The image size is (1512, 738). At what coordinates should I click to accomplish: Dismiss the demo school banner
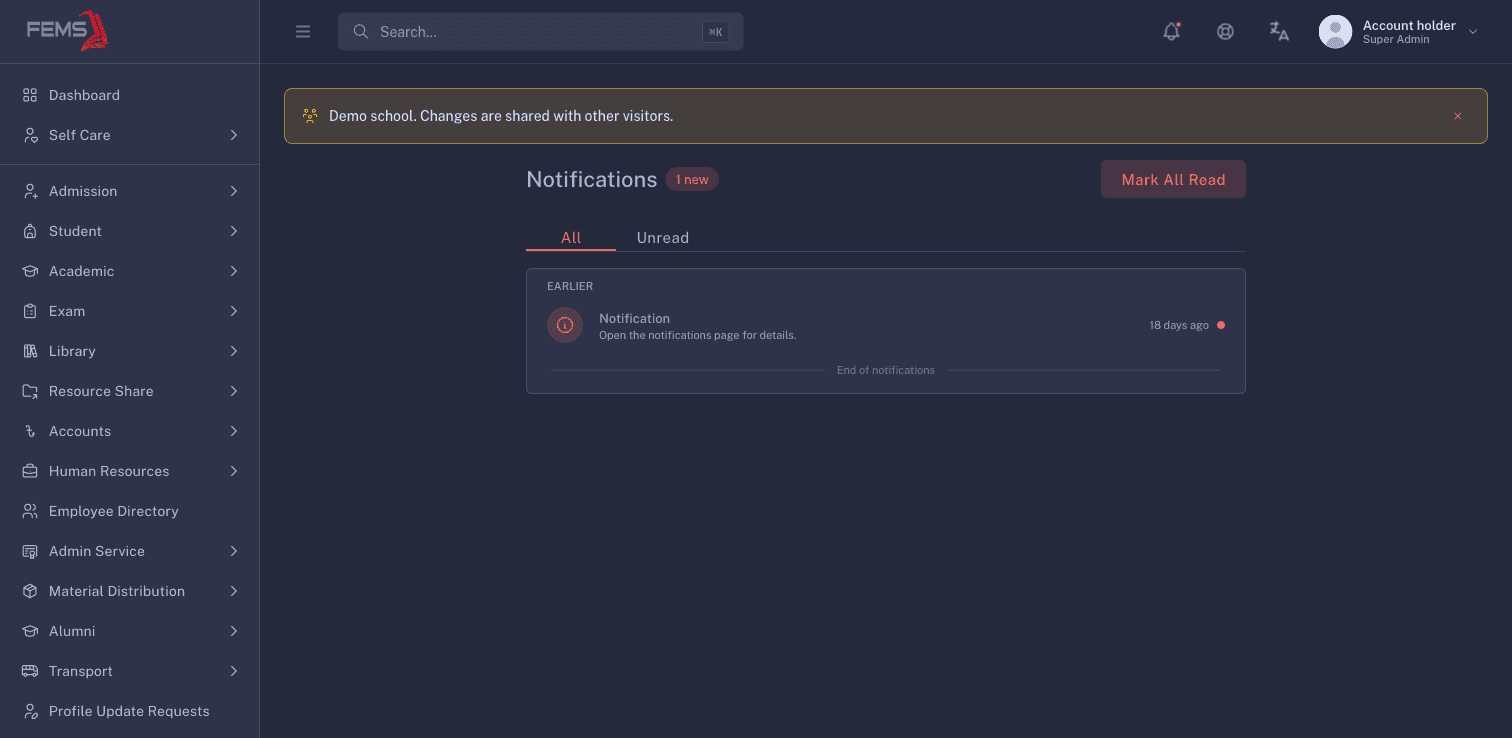[x=1458, y=116]
